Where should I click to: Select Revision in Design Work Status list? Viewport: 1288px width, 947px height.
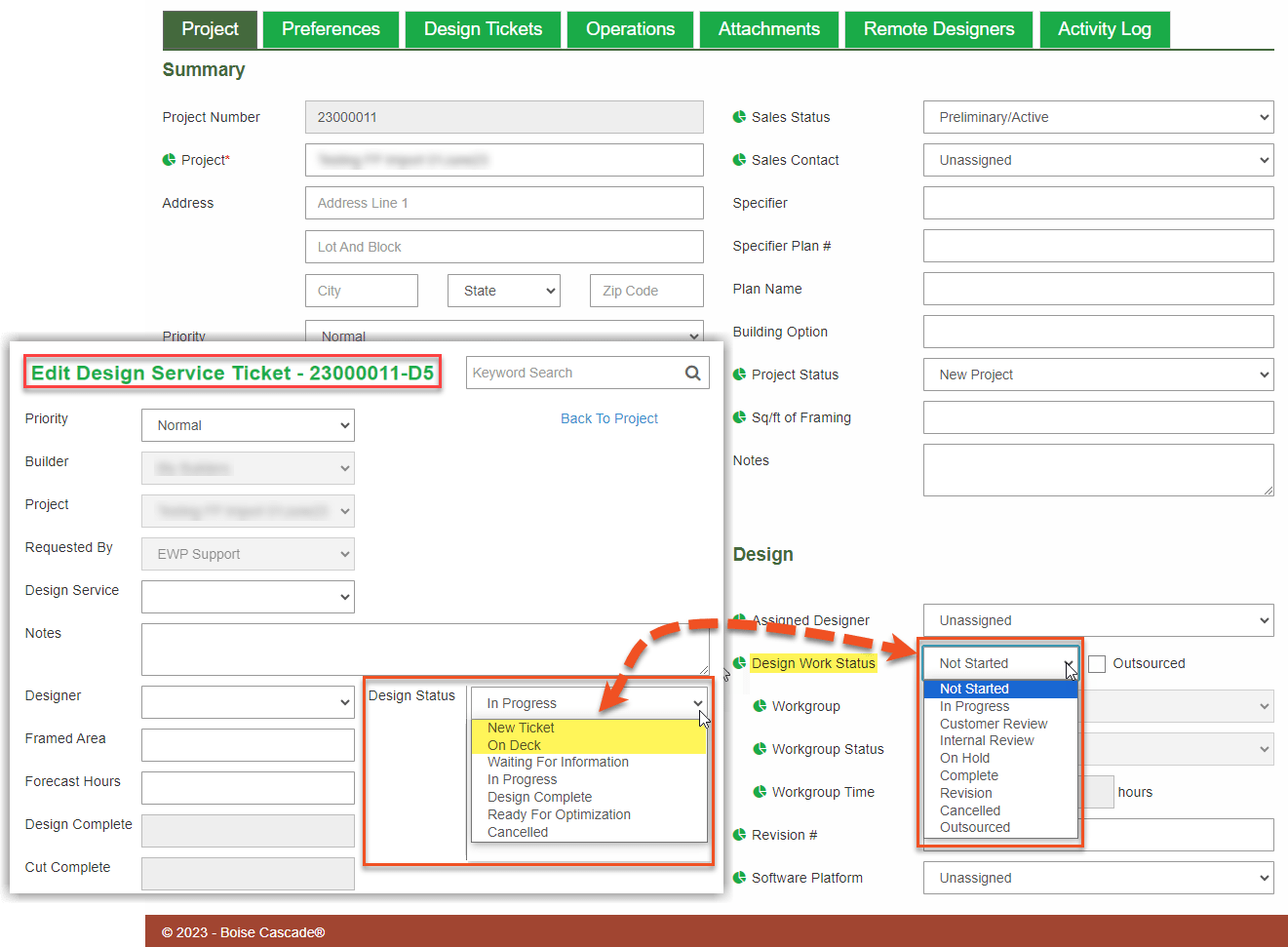(x=1000, y=794)
